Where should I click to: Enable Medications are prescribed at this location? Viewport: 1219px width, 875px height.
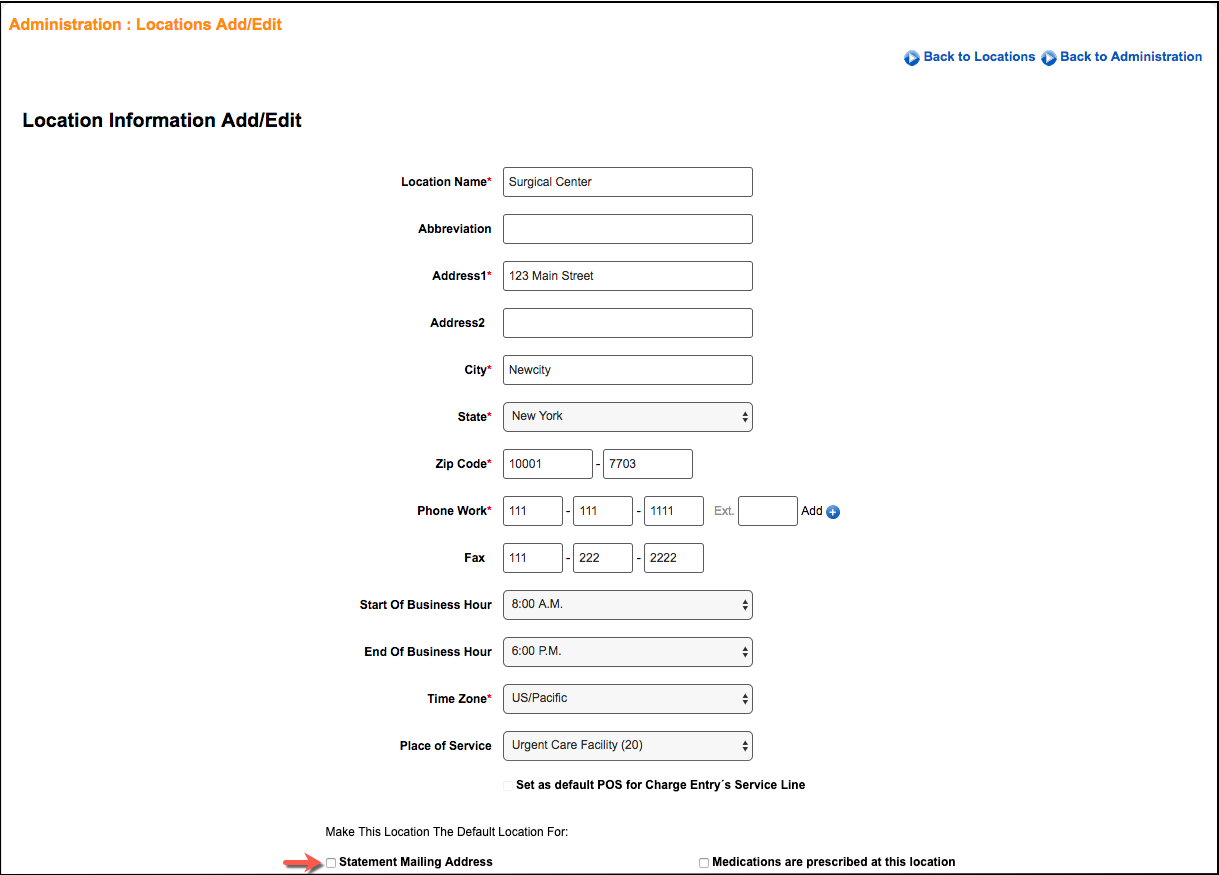pos(704,863)
